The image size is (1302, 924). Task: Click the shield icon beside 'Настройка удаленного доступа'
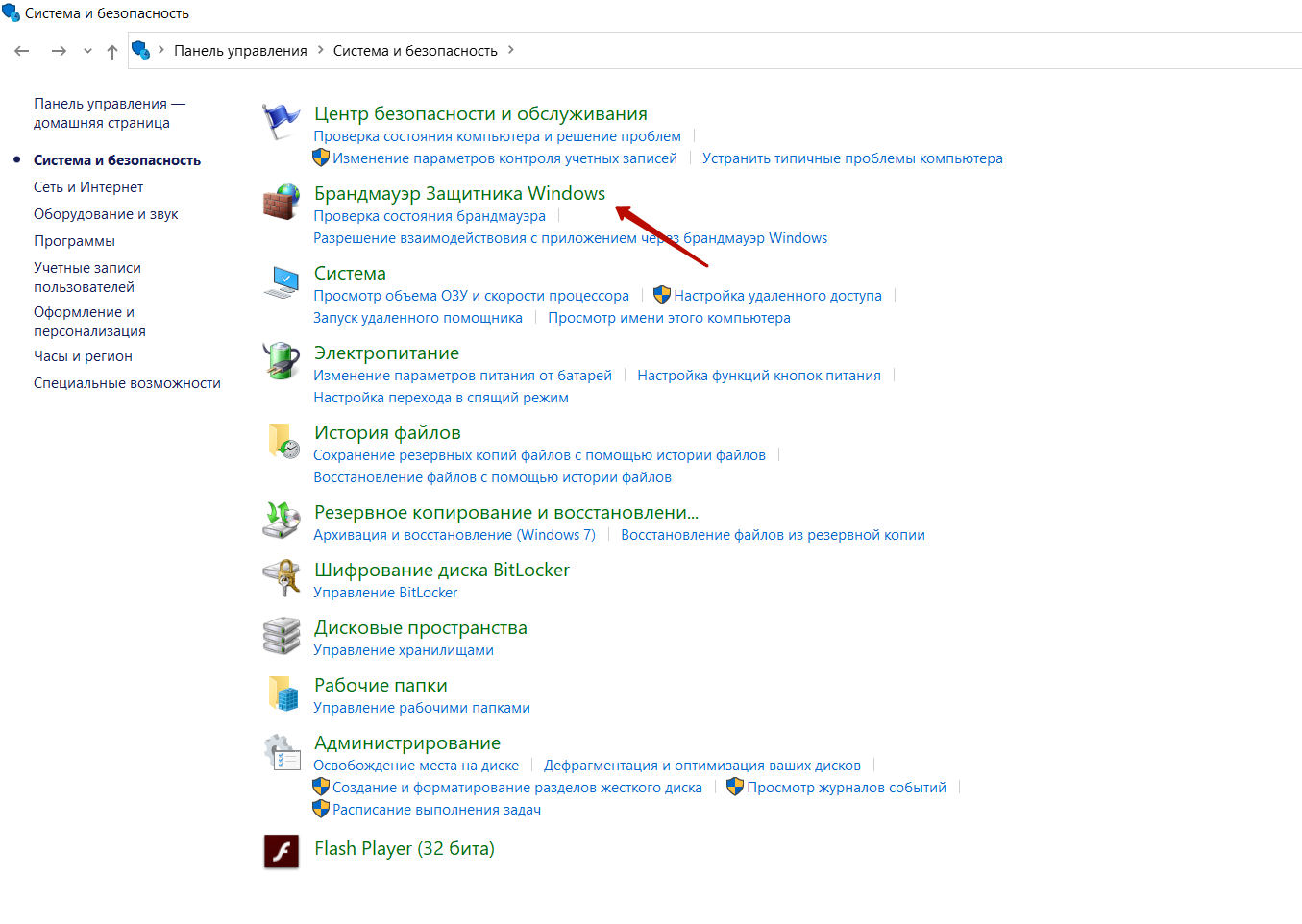click(x=662, y=295)
